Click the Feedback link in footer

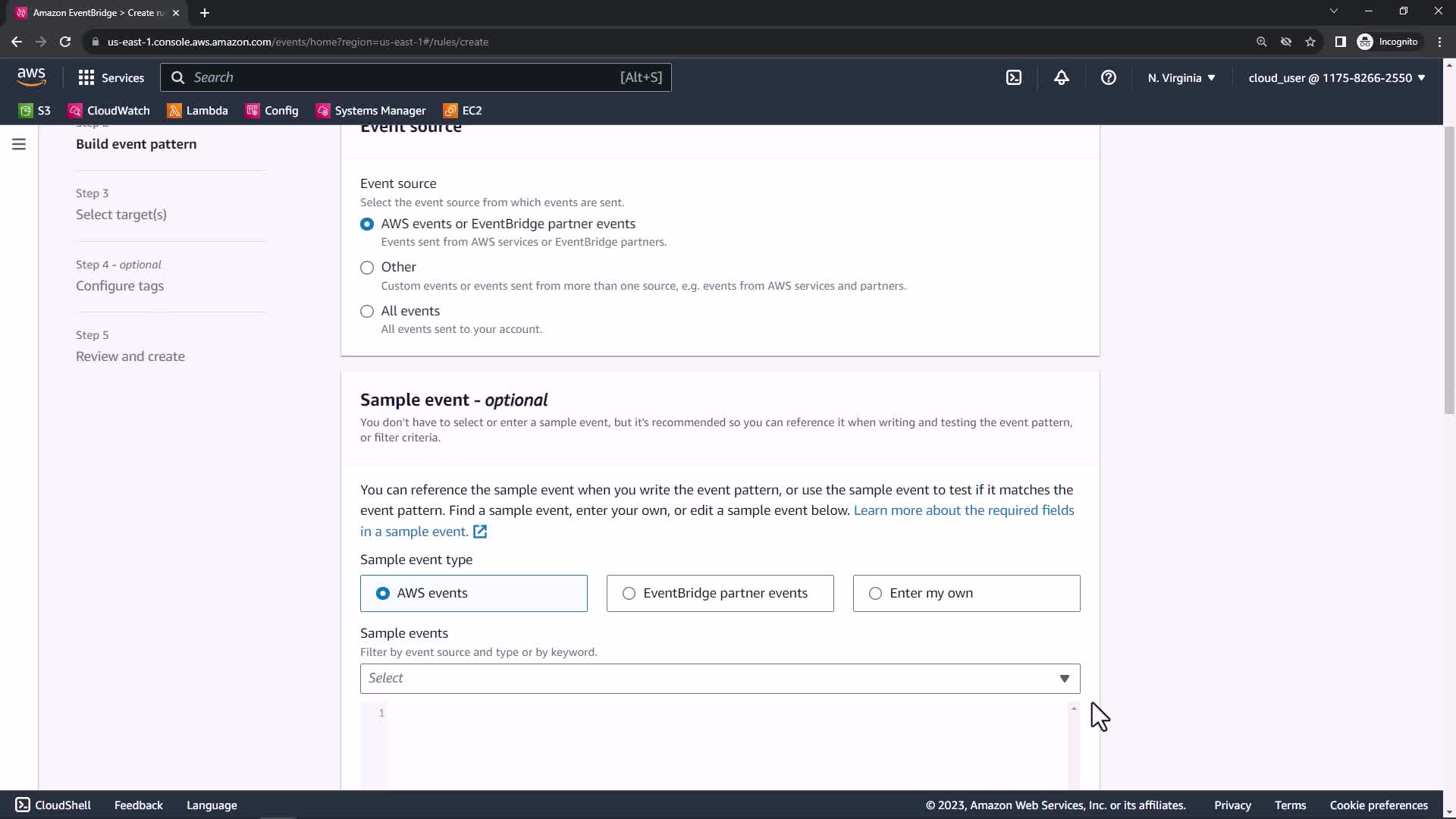point(138,805)
